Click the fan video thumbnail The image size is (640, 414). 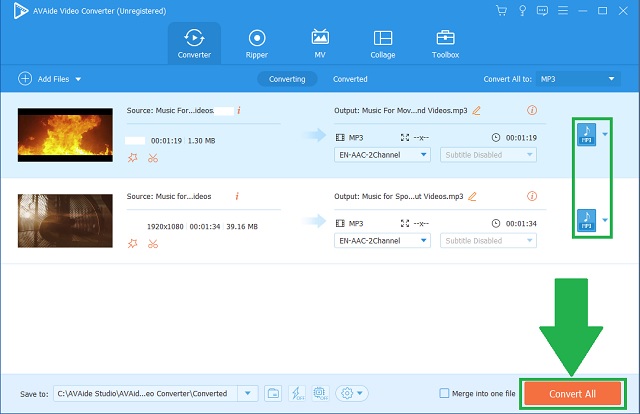65,221
